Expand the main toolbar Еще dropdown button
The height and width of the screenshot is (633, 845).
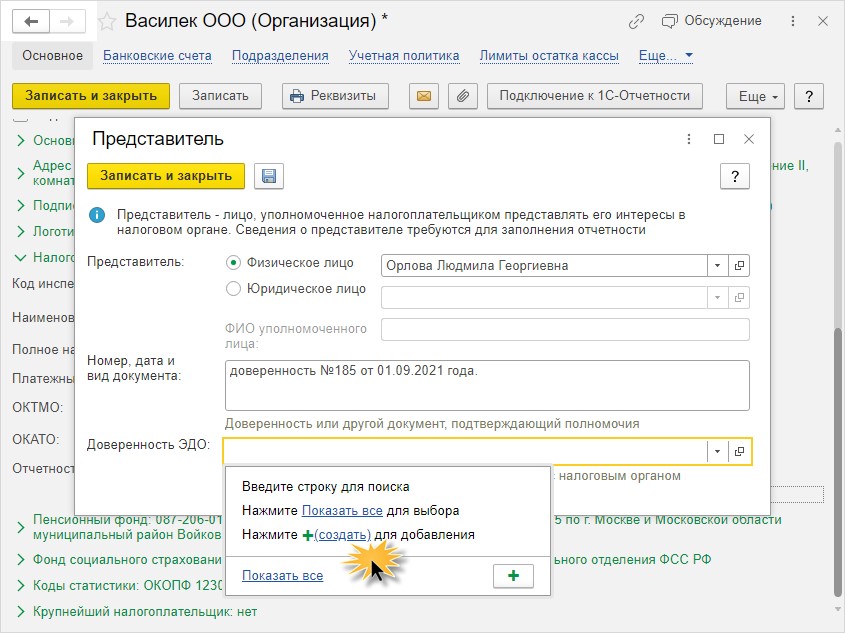click(x=756, y=96)
